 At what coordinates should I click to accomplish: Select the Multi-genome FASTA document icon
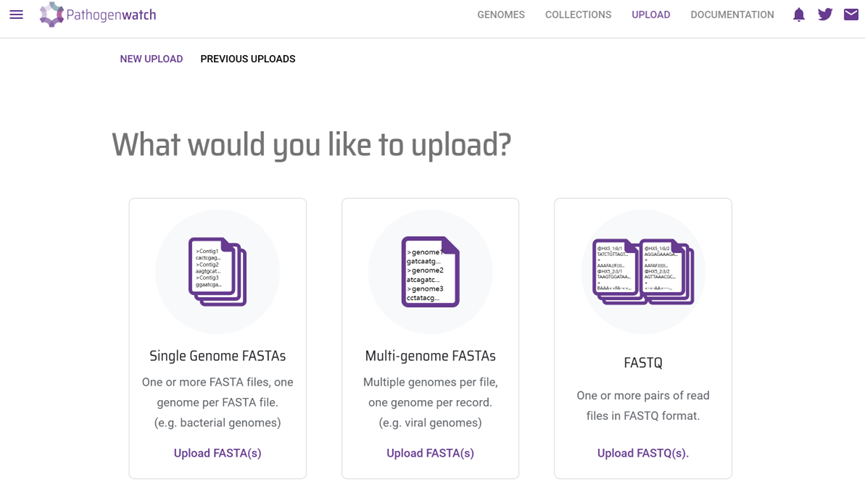point(430,271)
